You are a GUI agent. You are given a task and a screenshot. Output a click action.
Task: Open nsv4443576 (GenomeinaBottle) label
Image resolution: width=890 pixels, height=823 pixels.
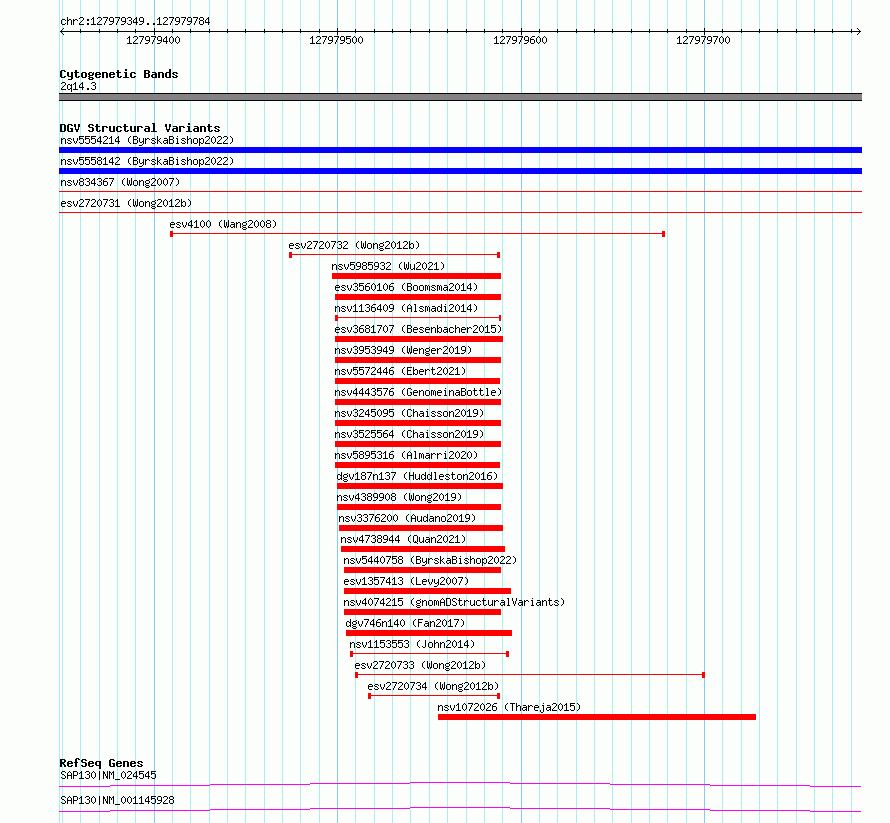click(x=418, y=392)
